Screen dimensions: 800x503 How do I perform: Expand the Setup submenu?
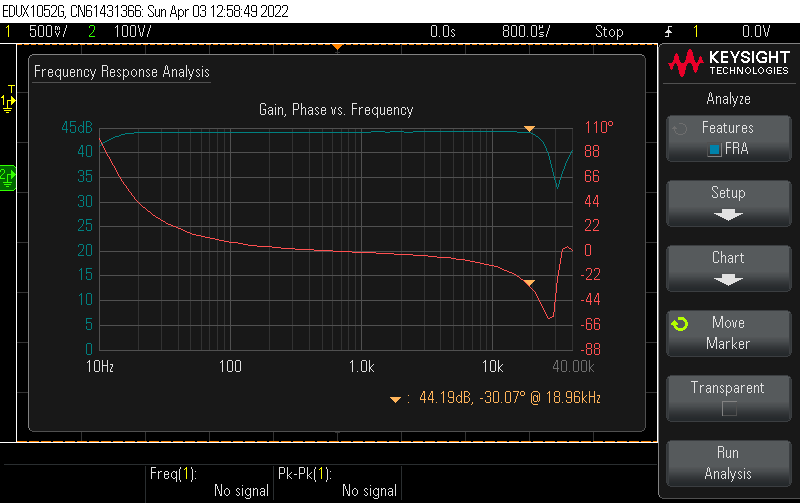(x=728, y=203)
